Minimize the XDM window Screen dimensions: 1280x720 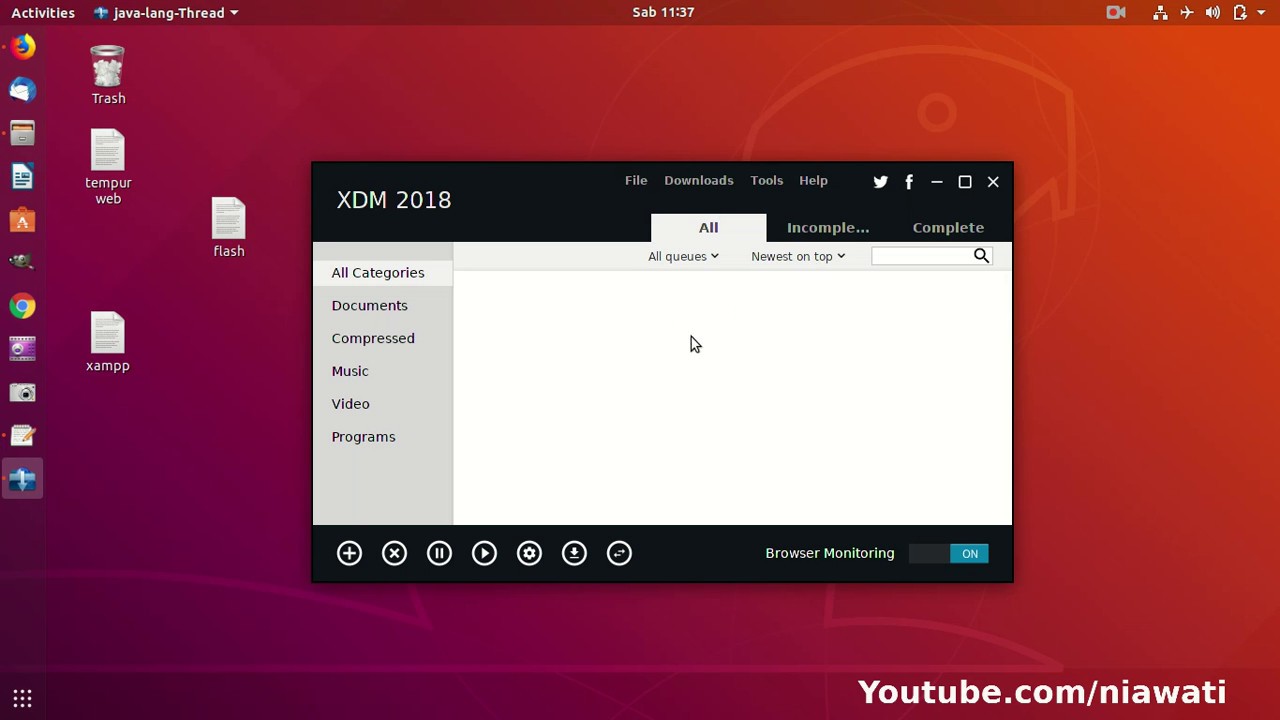click(937, 182)
